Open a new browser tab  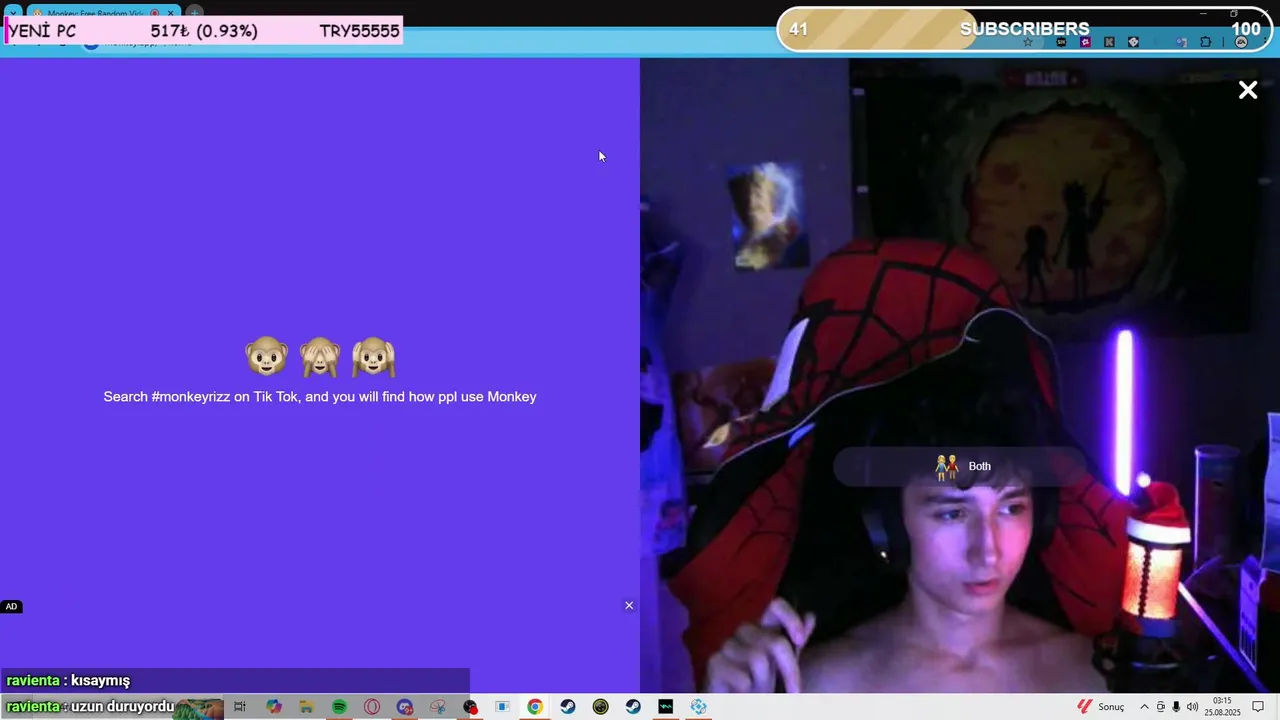pyautogui.click(x=195, y=13)
